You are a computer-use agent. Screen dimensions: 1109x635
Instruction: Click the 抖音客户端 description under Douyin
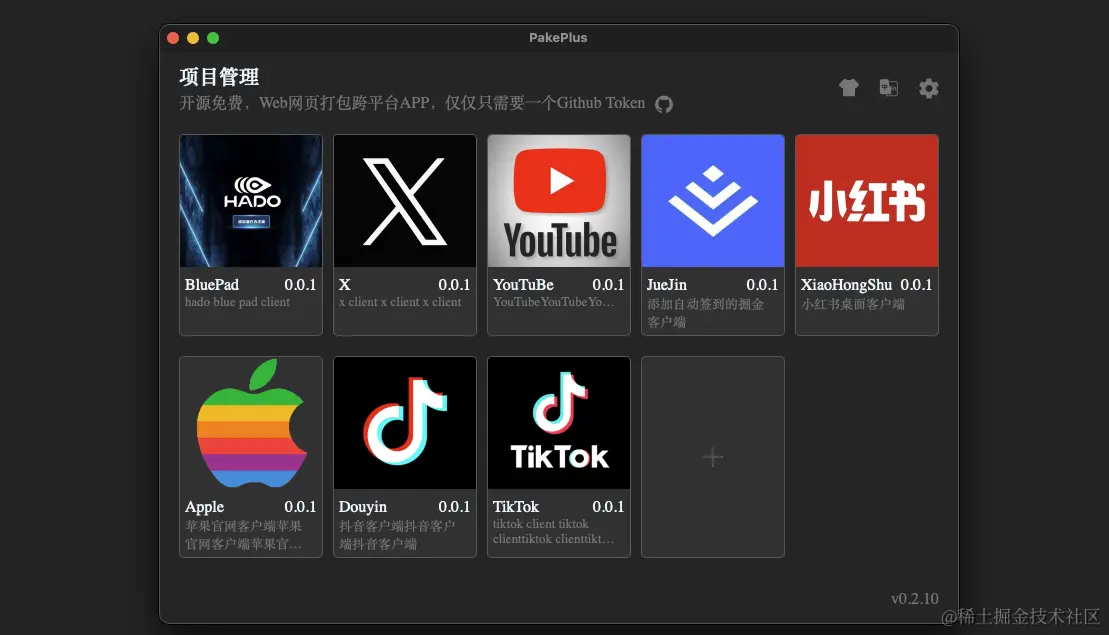coord(396,535)
